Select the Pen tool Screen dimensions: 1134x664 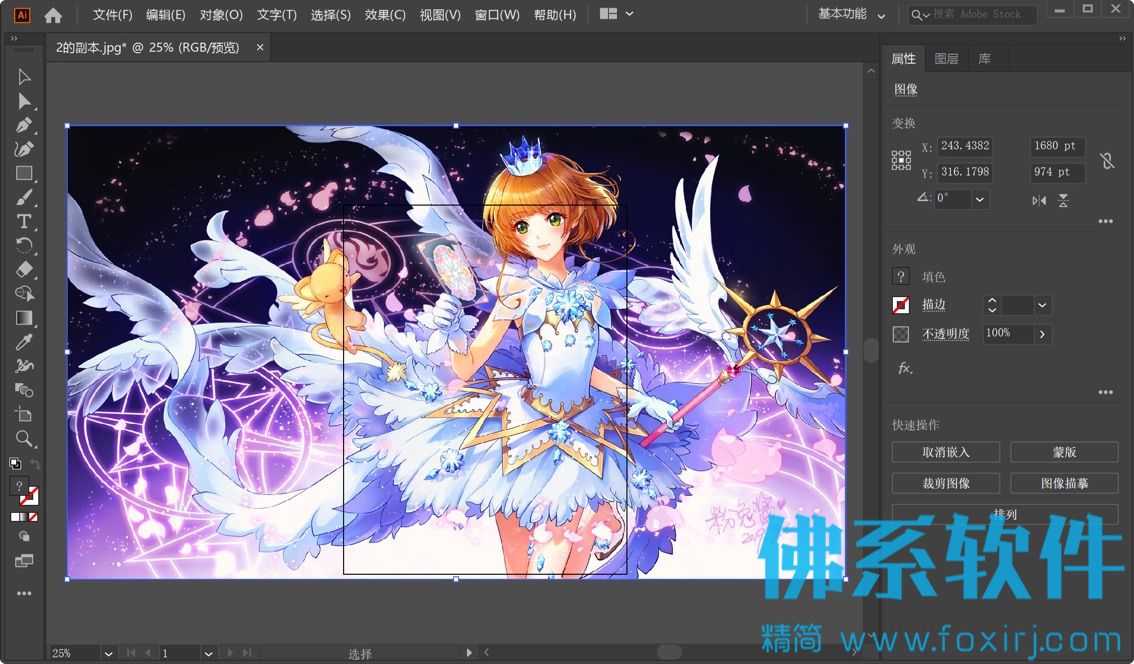pyautogui.click(x=24, y=125)
